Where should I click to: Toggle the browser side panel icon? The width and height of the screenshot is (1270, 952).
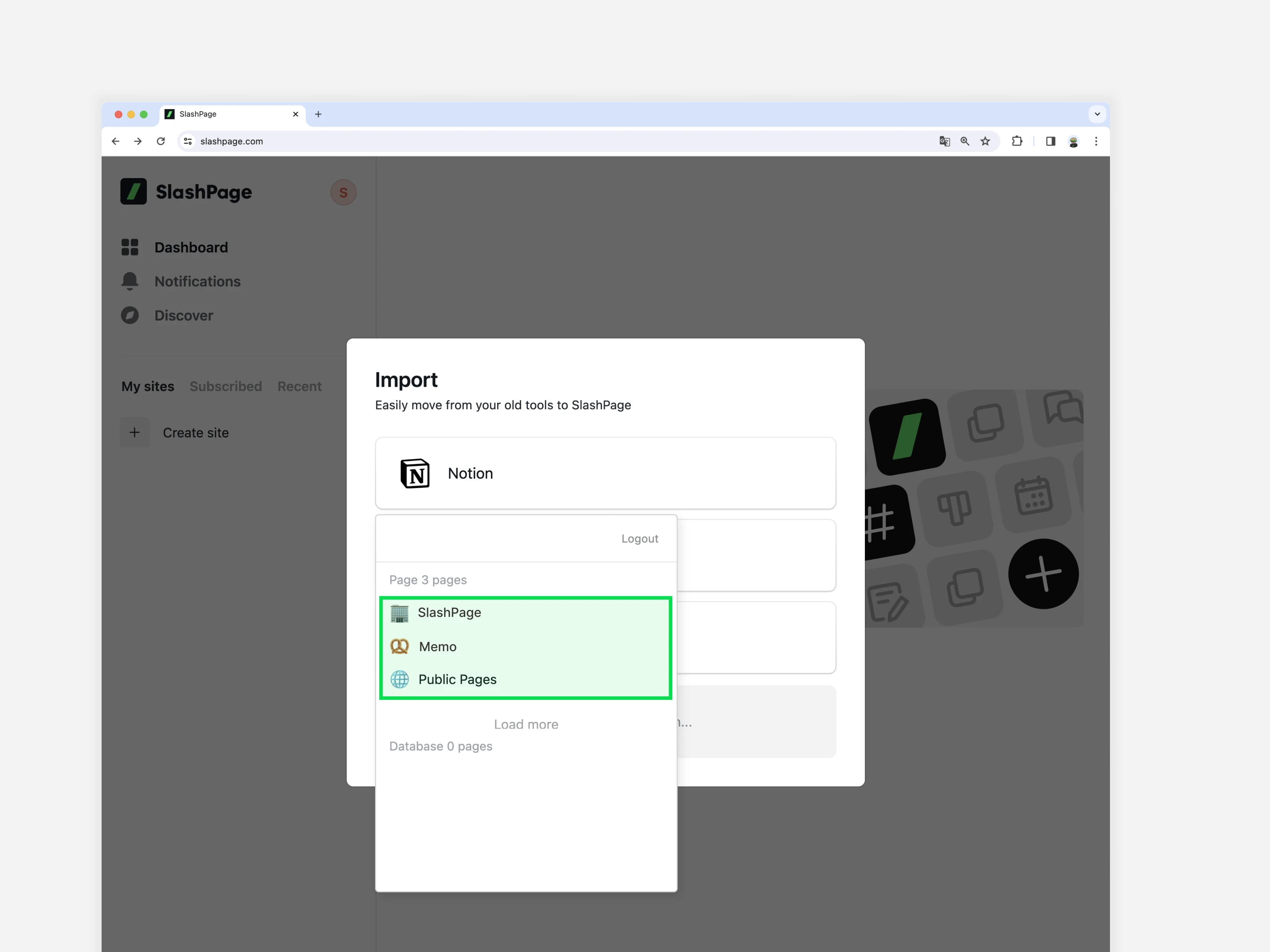tap(1051, 141)
